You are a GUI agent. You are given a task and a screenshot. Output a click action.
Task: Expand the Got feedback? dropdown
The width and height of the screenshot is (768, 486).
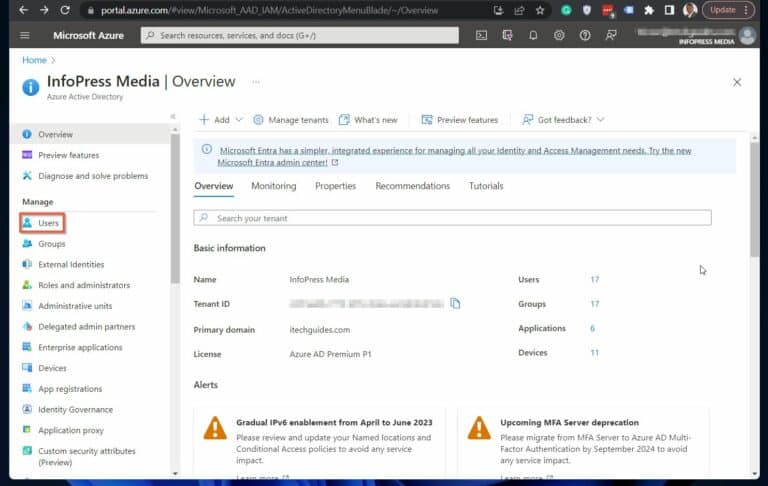[x=563, y=120]
